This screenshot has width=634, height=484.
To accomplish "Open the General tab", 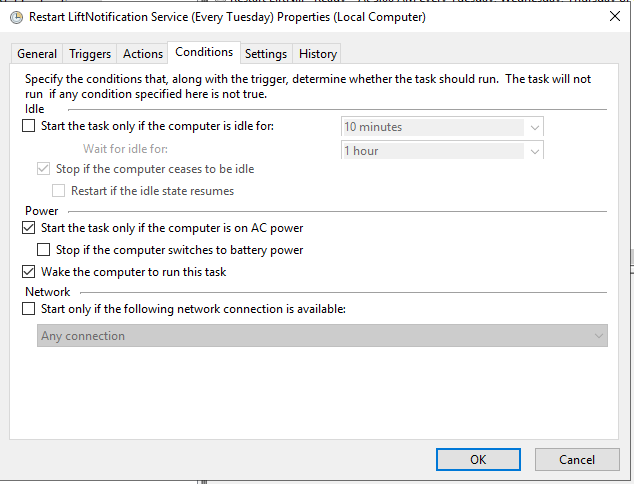I will pyautogui.click(x=37, y=54).
